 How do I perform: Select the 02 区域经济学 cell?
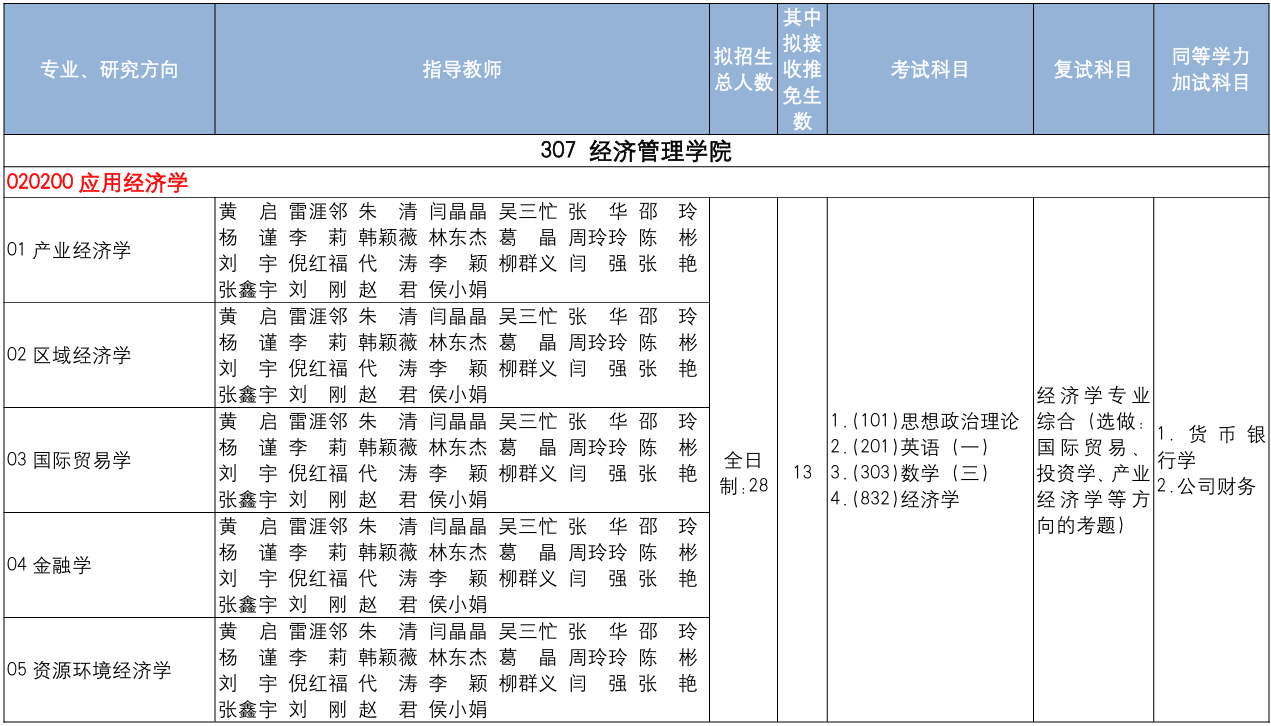click(109, 355)
